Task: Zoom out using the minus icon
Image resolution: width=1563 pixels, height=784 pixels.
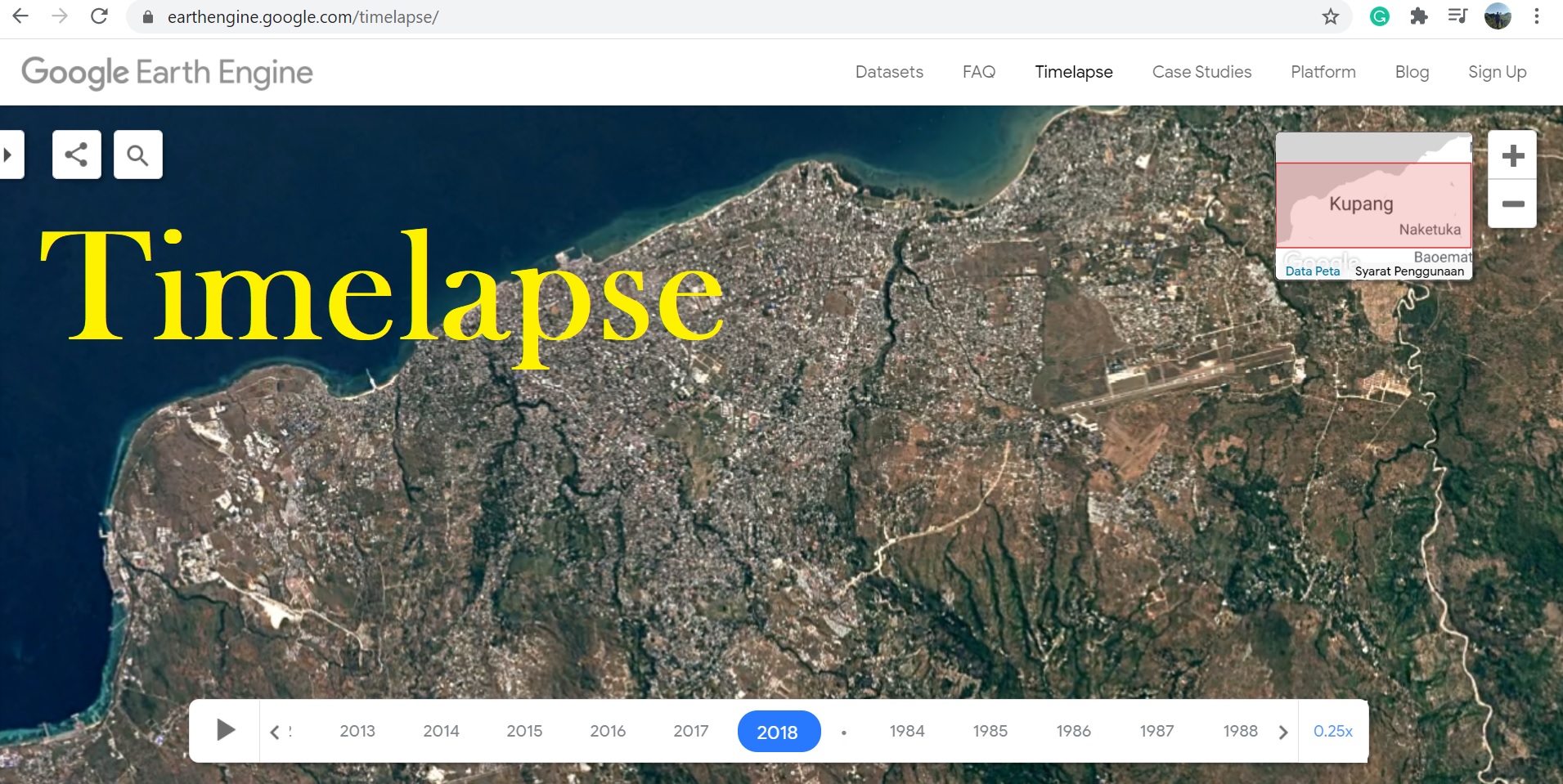Action: 1512,204
